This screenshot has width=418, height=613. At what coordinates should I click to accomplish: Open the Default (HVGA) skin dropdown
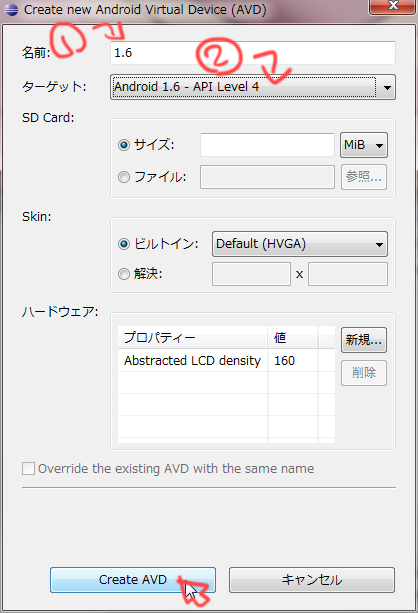(x=300, y=244)
